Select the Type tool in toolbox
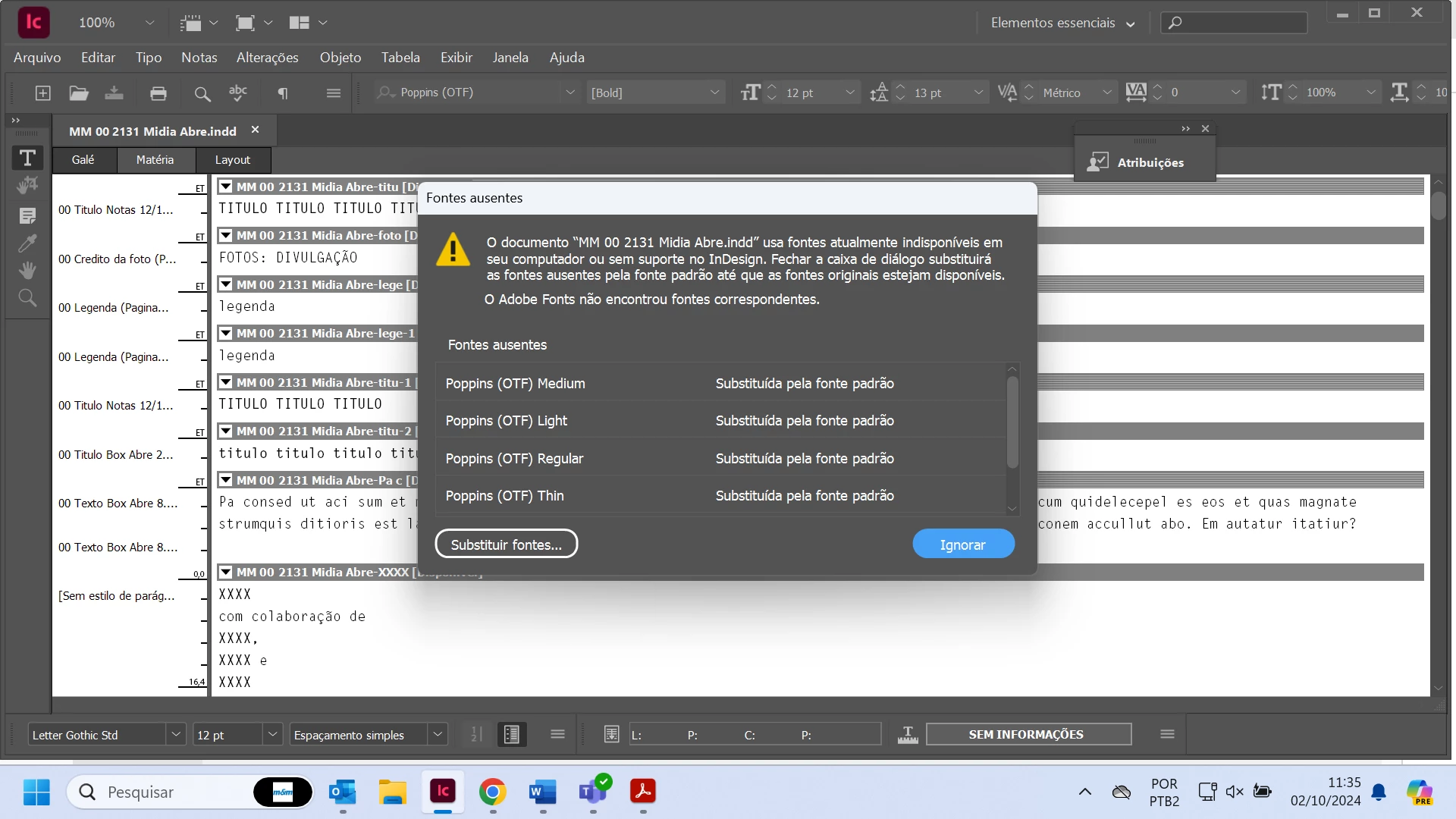Image resolution: width=1456 pixels, height=819 pixels. [27, 158]
